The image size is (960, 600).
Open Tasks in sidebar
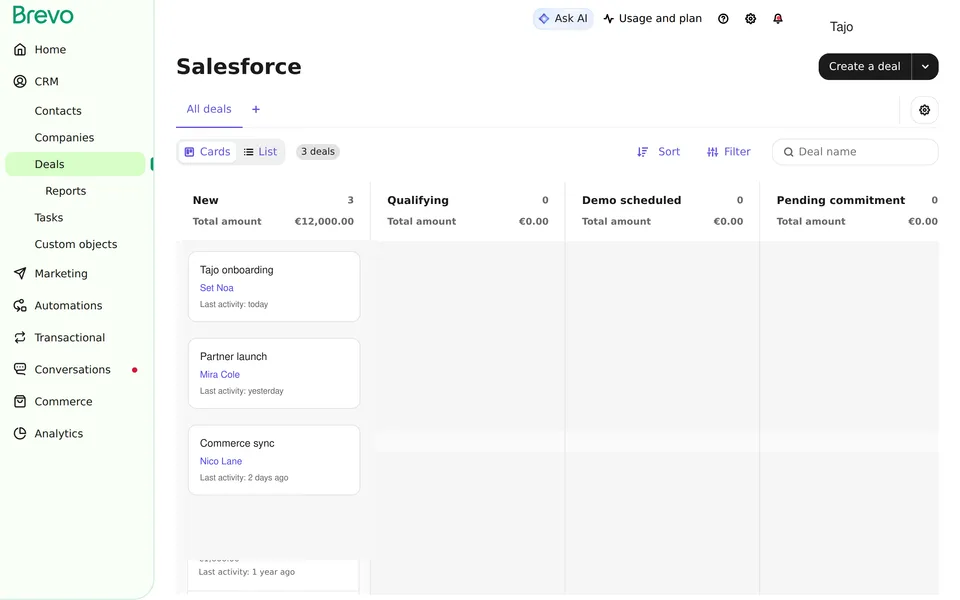click(x=49, y=217)
